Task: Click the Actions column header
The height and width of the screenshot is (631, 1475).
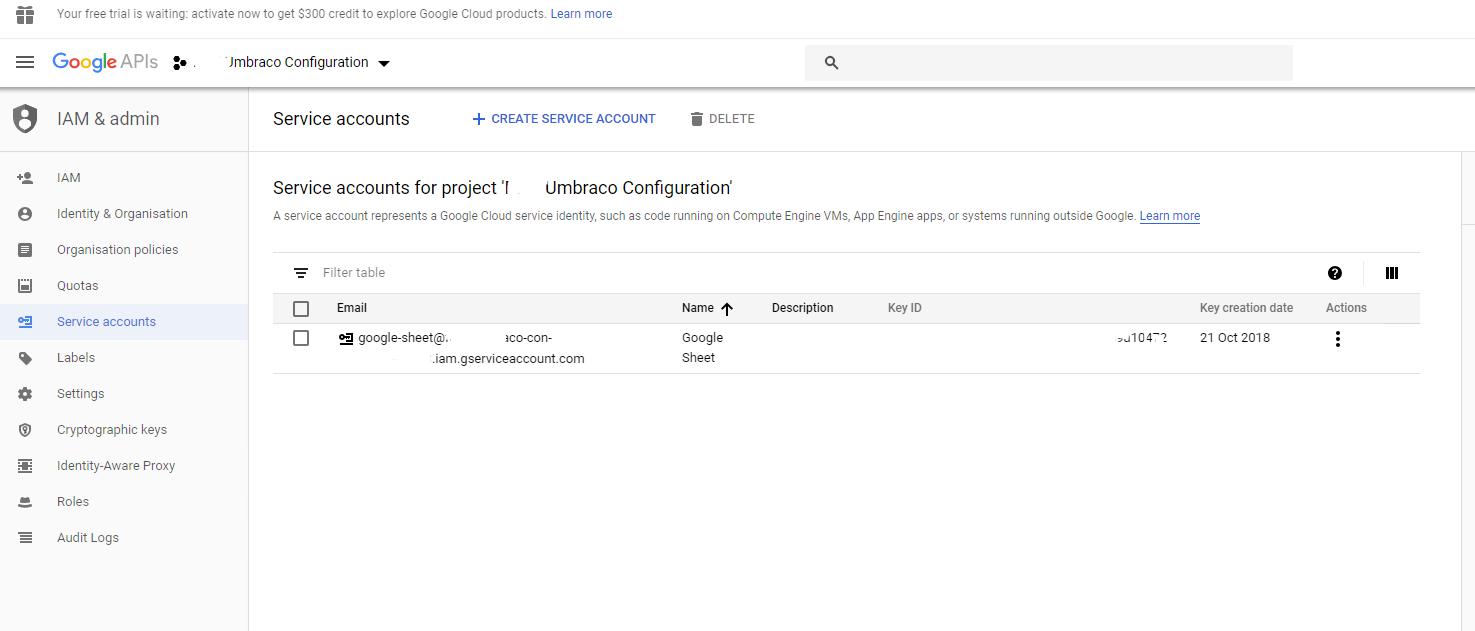Action: tap(1346, 308)
